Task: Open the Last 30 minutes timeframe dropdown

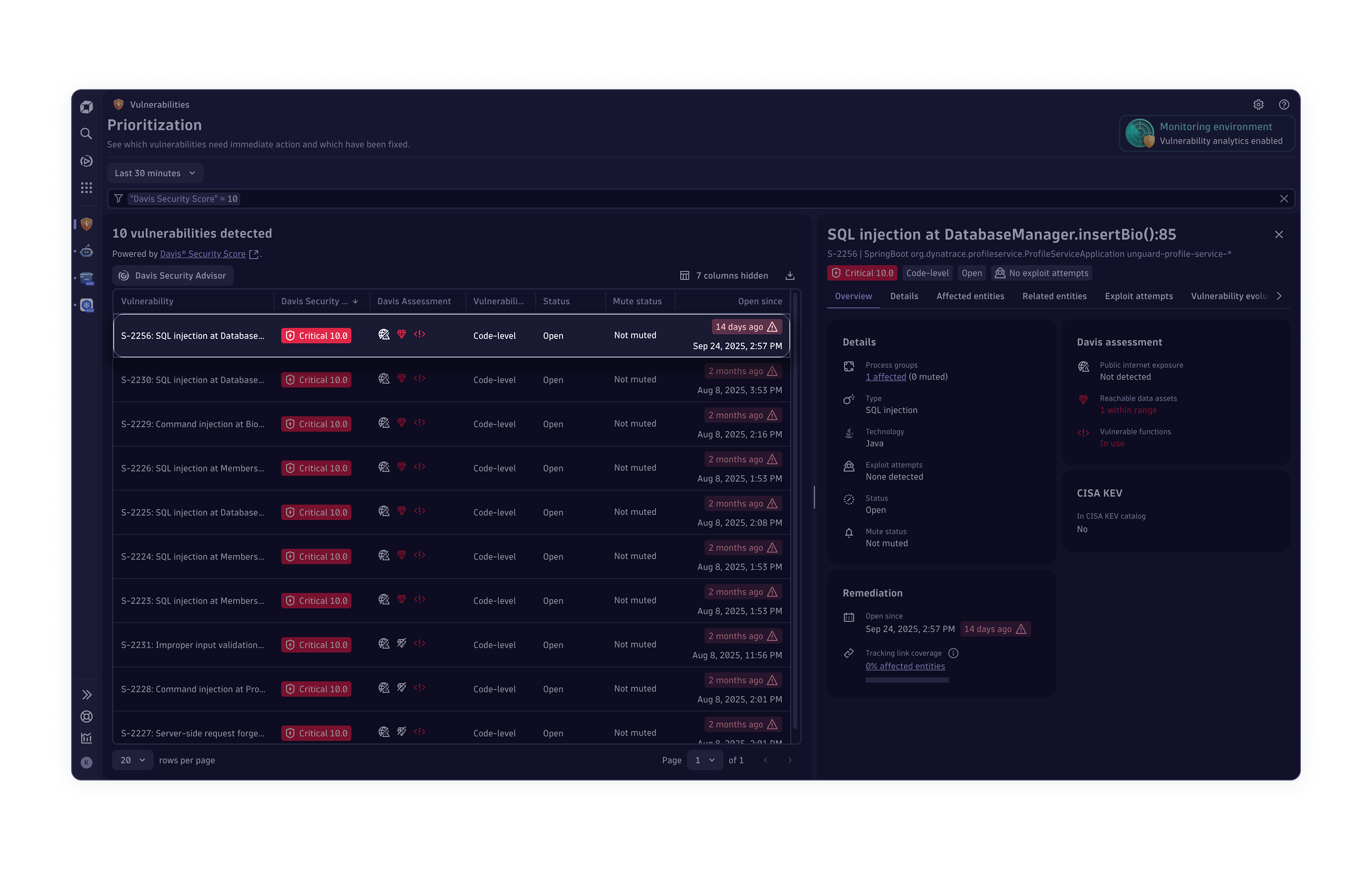Action: coord(154,173)
